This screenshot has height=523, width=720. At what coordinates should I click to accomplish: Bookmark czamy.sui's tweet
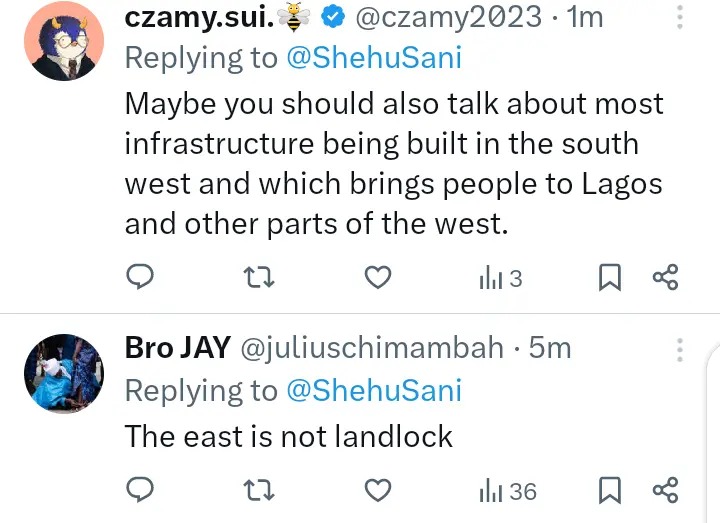609,278
